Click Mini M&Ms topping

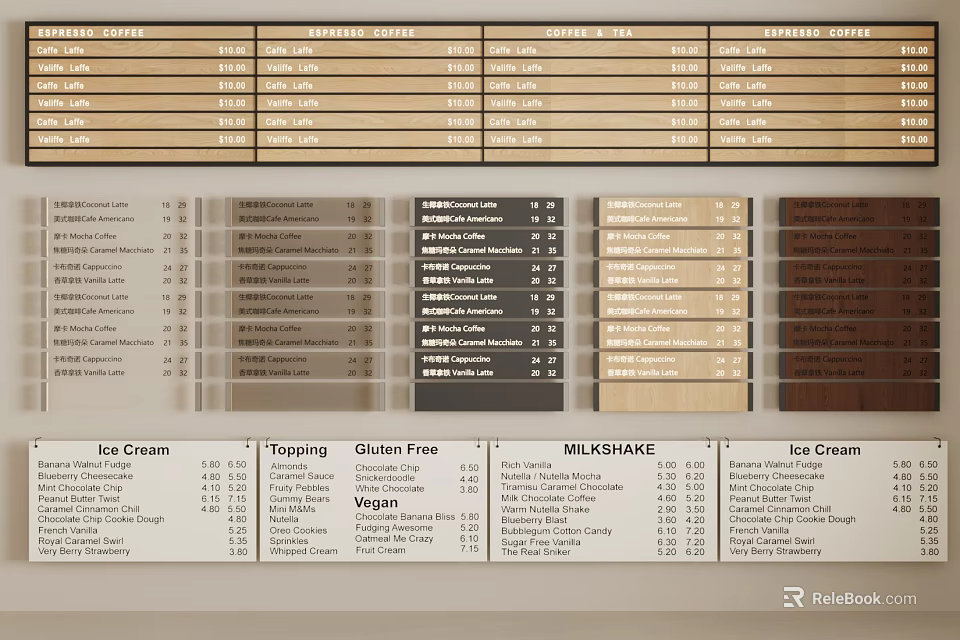(293, 509)
